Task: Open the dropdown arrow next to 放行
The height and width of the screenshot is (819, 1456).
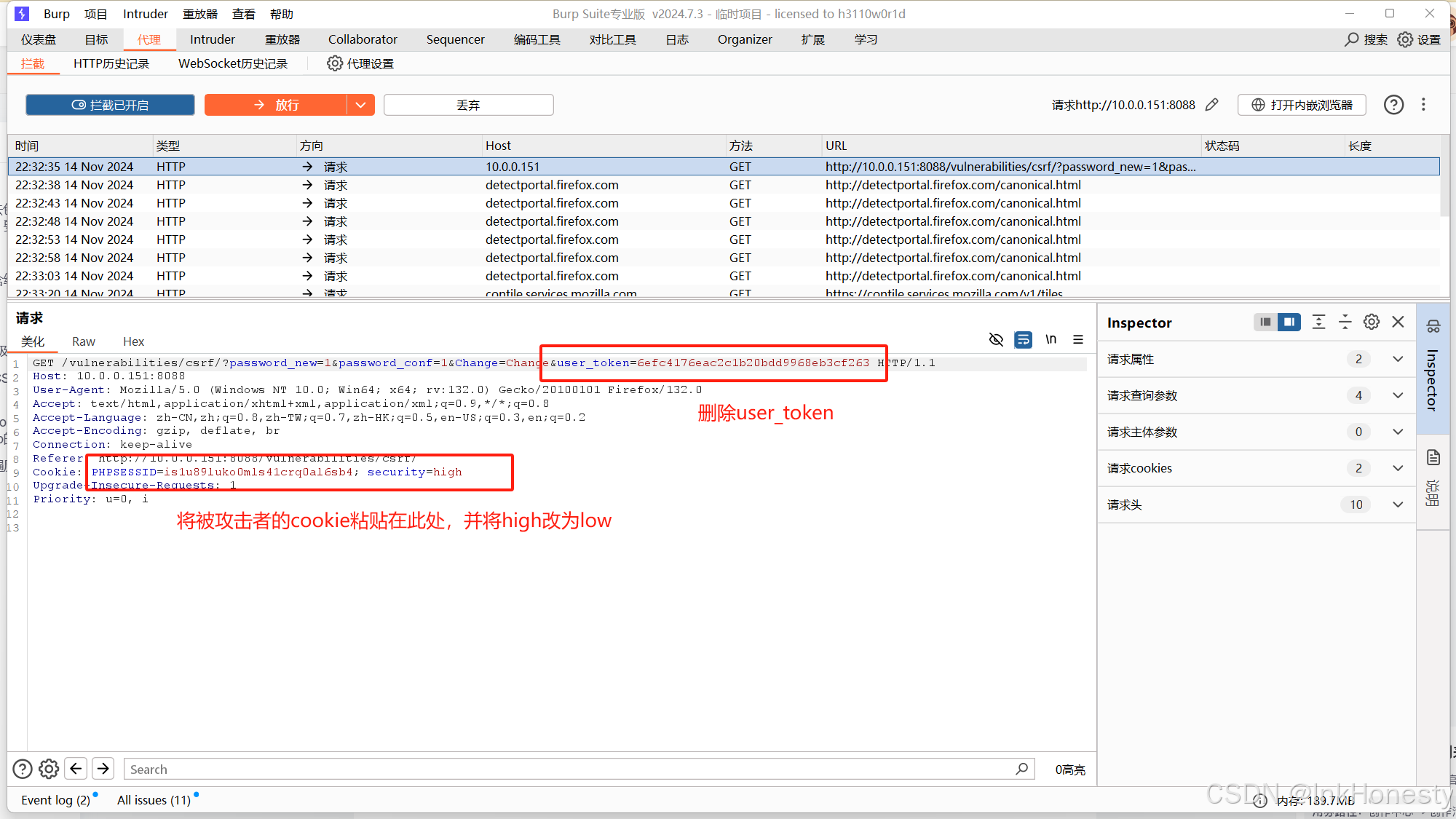Action: coord(360,105)
